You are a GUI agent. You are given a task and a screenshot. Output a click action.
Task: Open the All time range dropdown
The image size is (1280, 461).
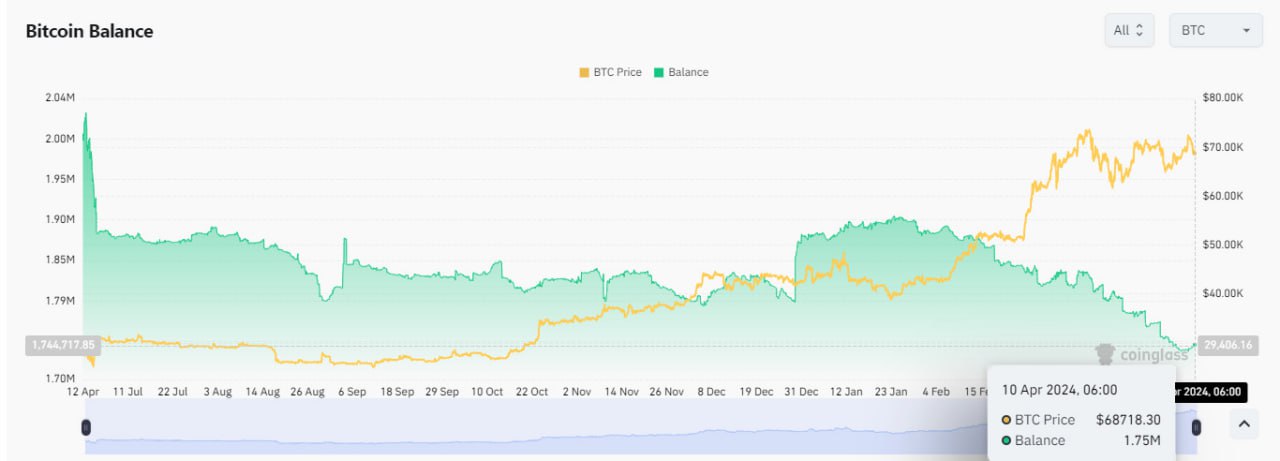pyautogui.click(x=1129, y=30)
